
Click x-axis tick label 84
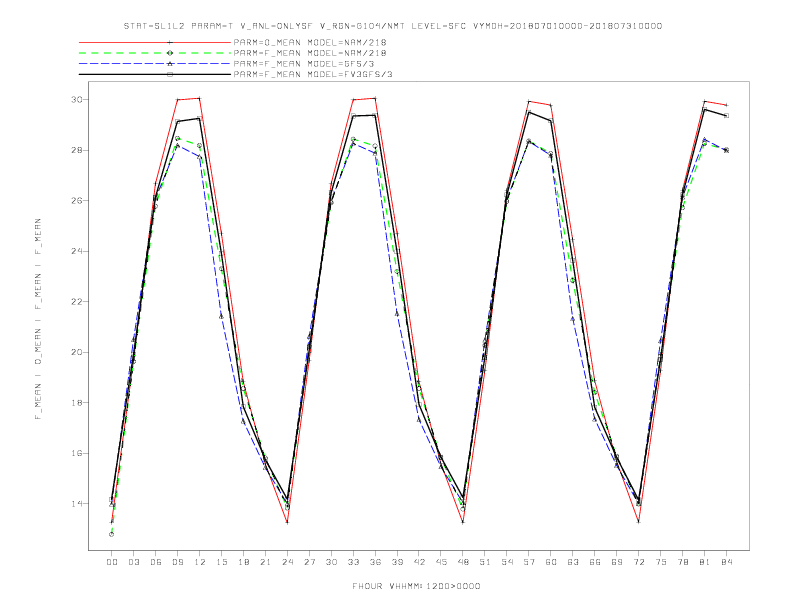tap(726, 562)
